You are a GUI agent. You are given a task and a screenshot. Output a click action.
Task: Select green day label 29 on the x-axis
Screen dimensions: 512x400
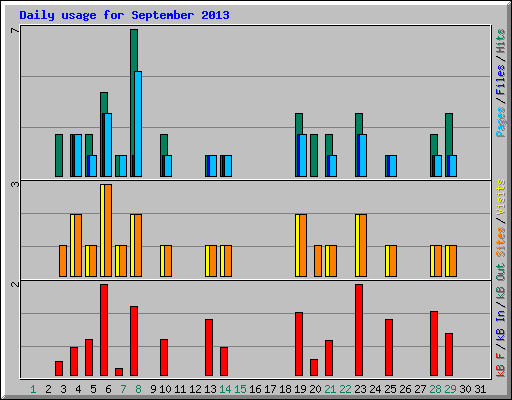pos(450,389)
